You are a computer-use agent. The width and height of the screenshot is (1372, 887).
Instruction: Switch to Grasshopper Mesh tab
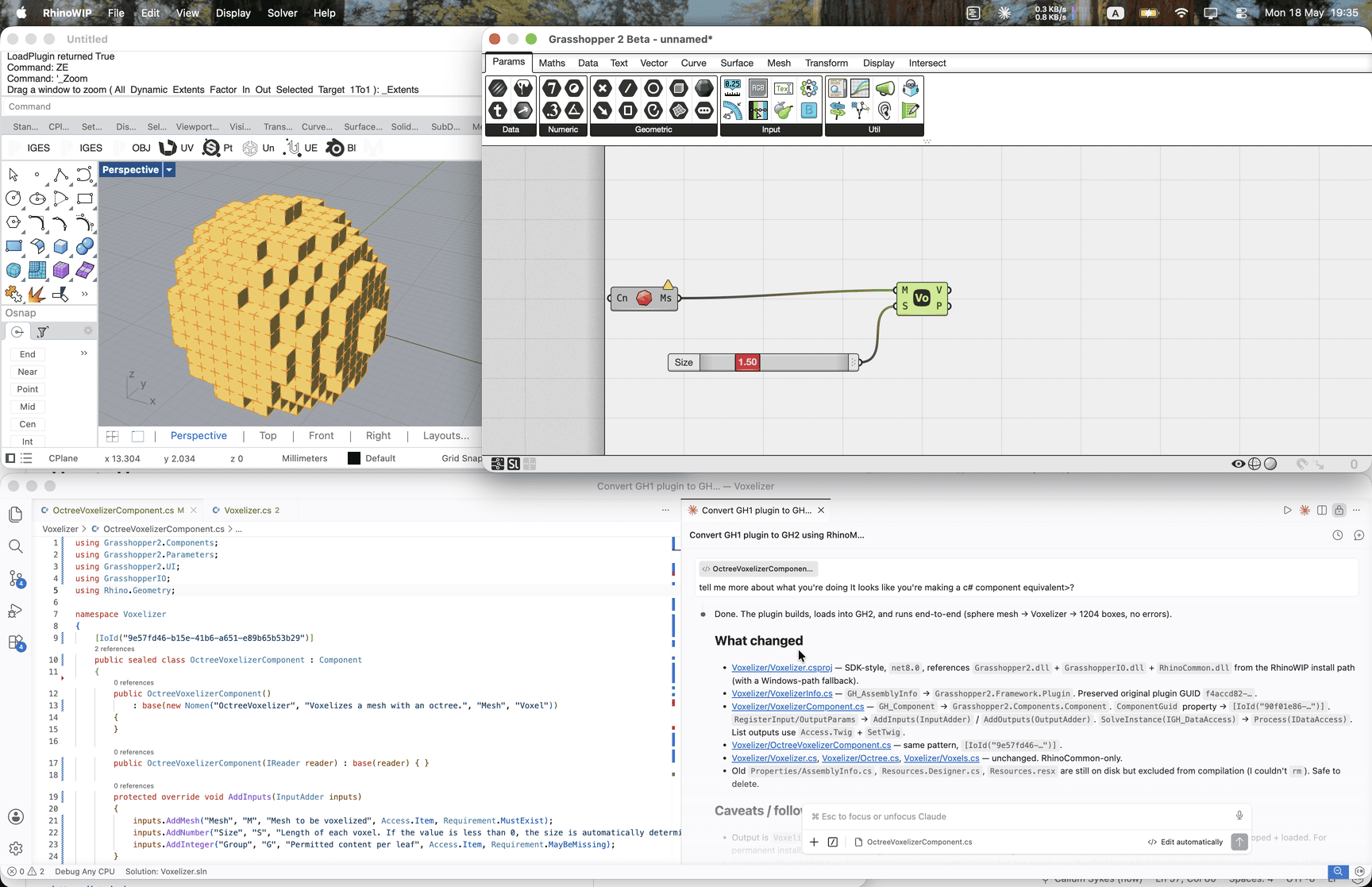(x=779, y=63)
